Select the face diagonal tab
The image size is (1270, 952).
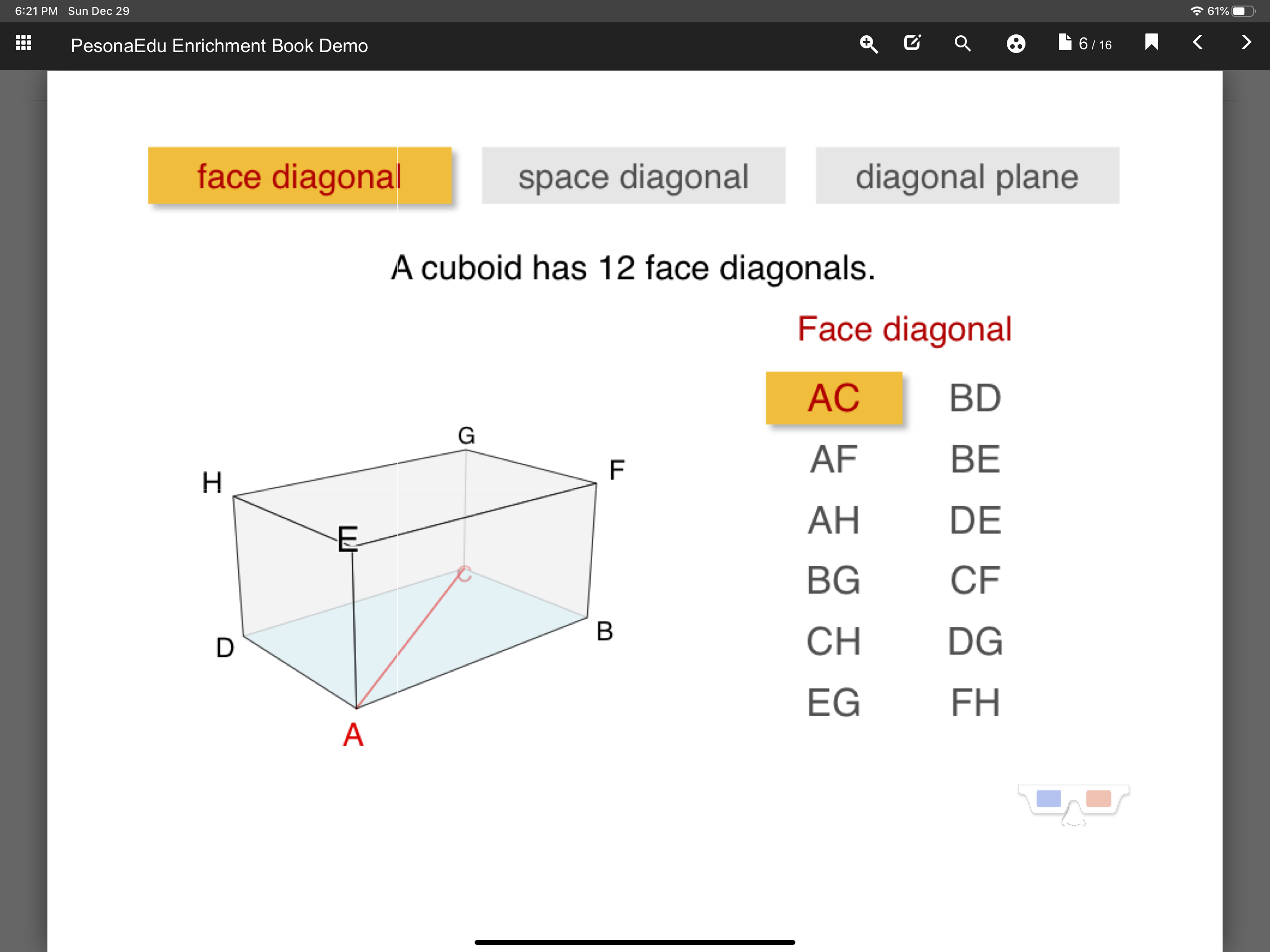[300, 176]
